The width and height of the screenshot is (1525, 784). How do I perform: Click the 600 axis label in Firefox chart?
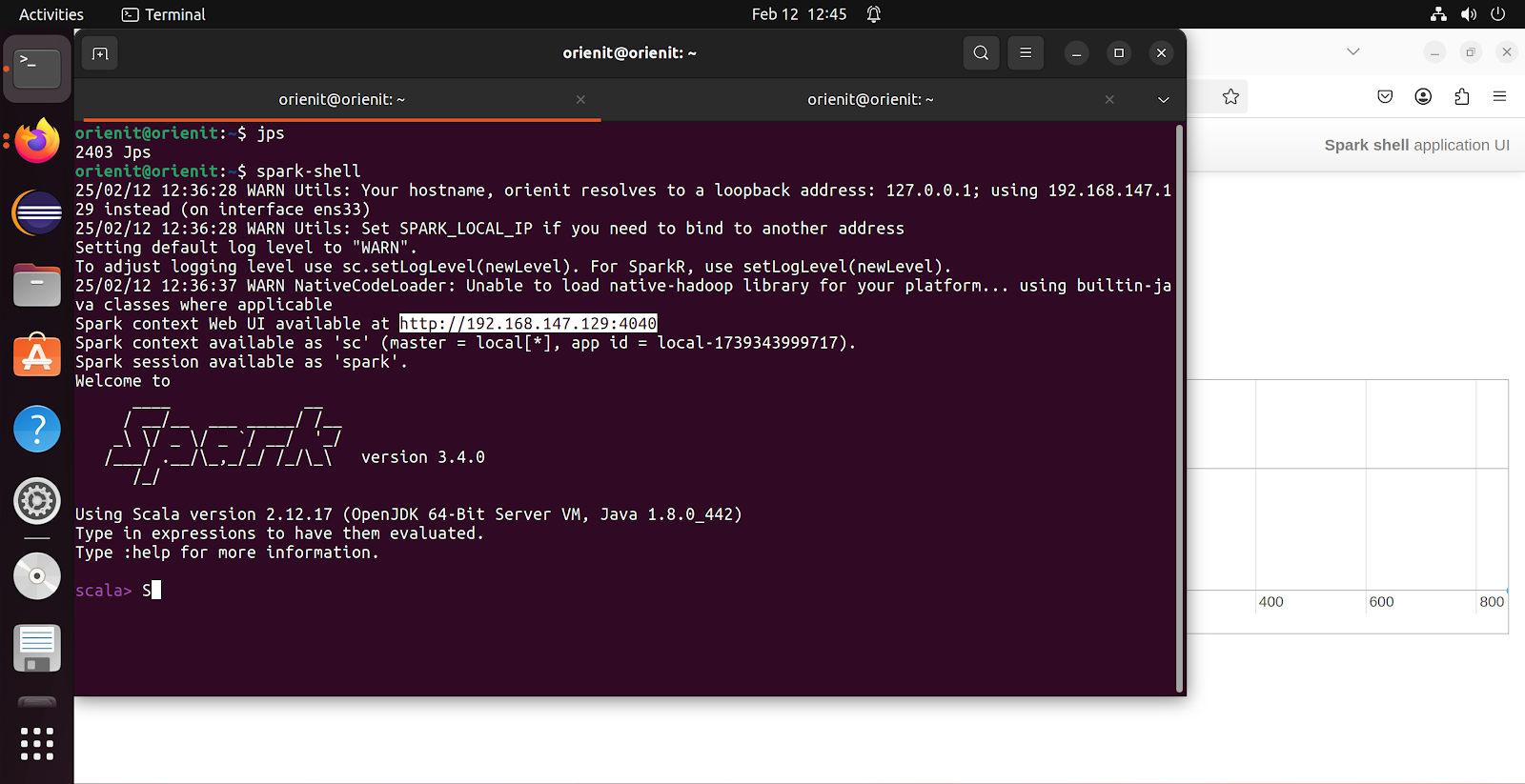(x=1381, y=602)
